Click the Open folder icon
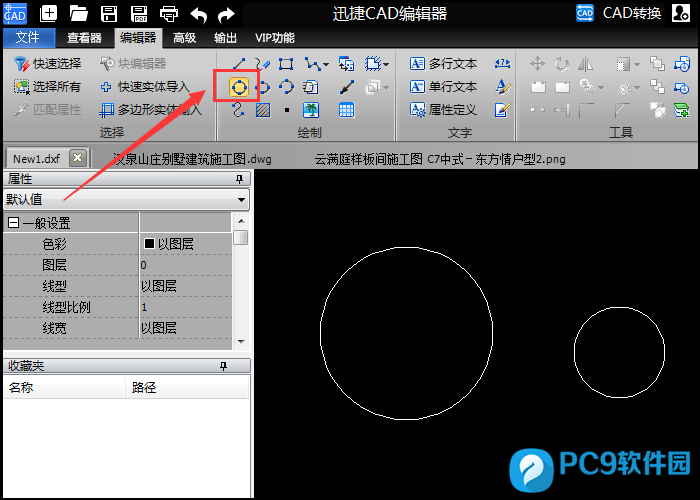 (x=79, y=14)
